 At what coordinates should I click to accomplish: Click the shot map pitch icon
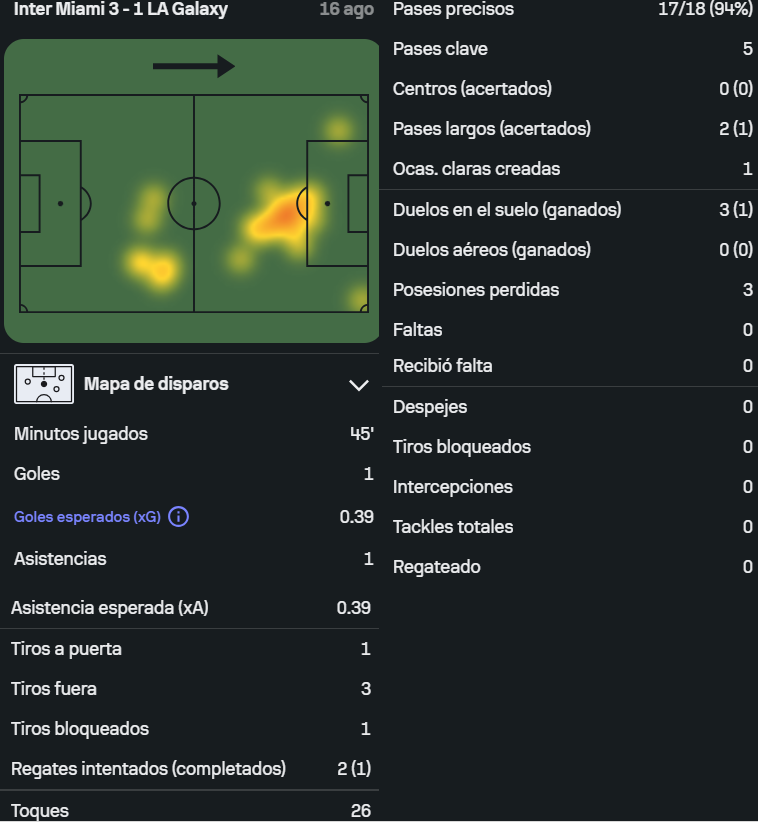click(44, 384)
